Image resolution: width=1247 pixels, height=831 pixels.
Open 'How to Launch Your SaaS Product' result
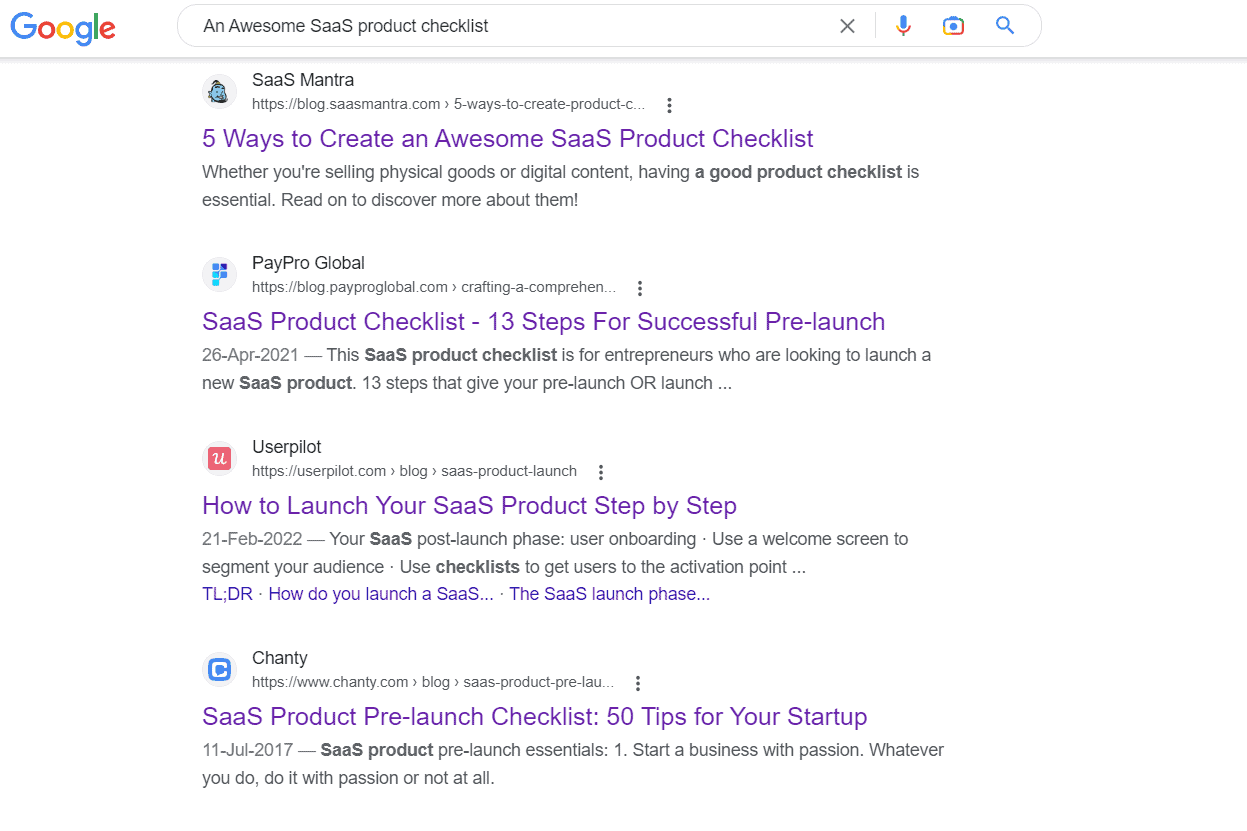click(469, 505)
